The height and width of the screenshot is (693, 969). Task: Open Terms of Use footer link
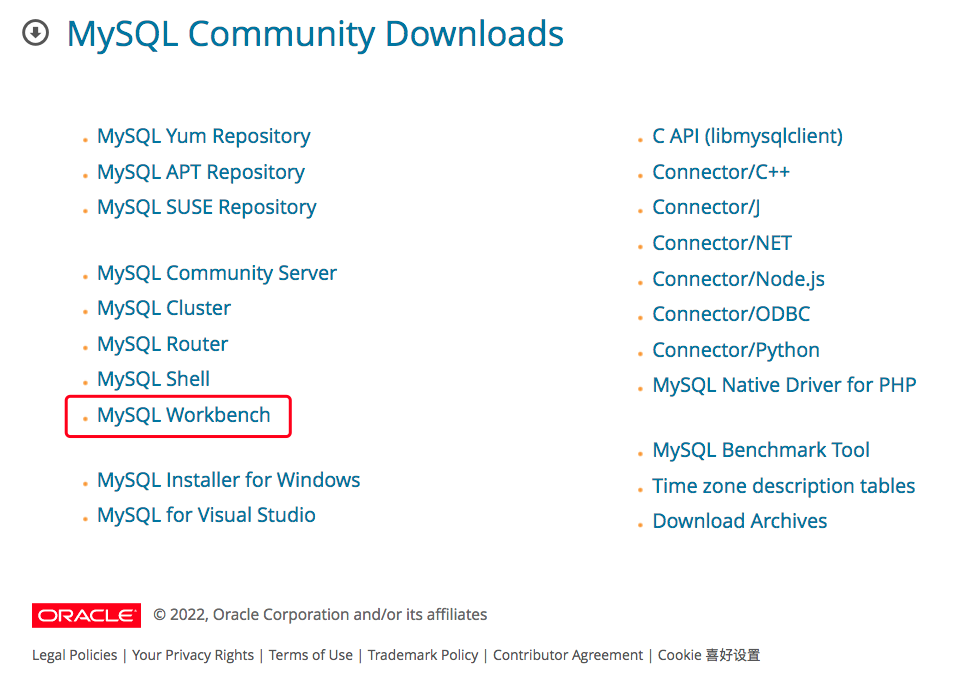[311, 655]
